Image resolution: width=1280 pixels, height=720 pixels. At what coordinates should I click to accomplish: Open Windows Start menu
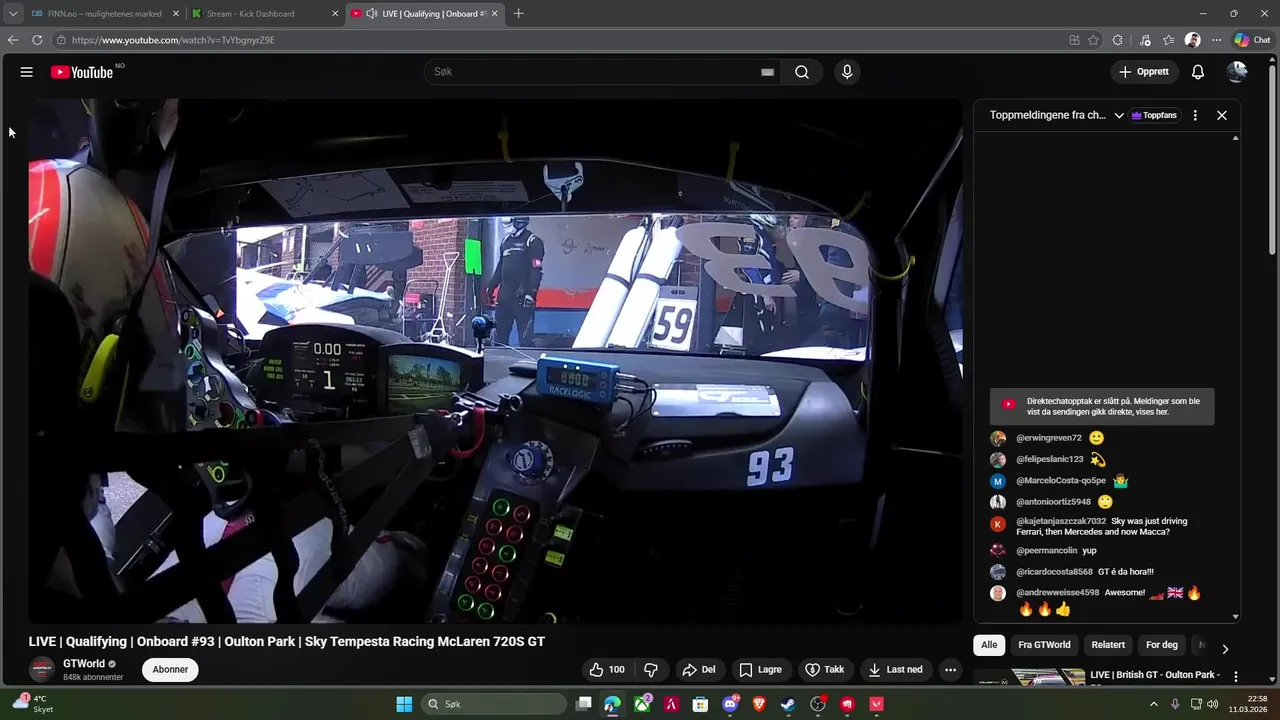point(404,704)
